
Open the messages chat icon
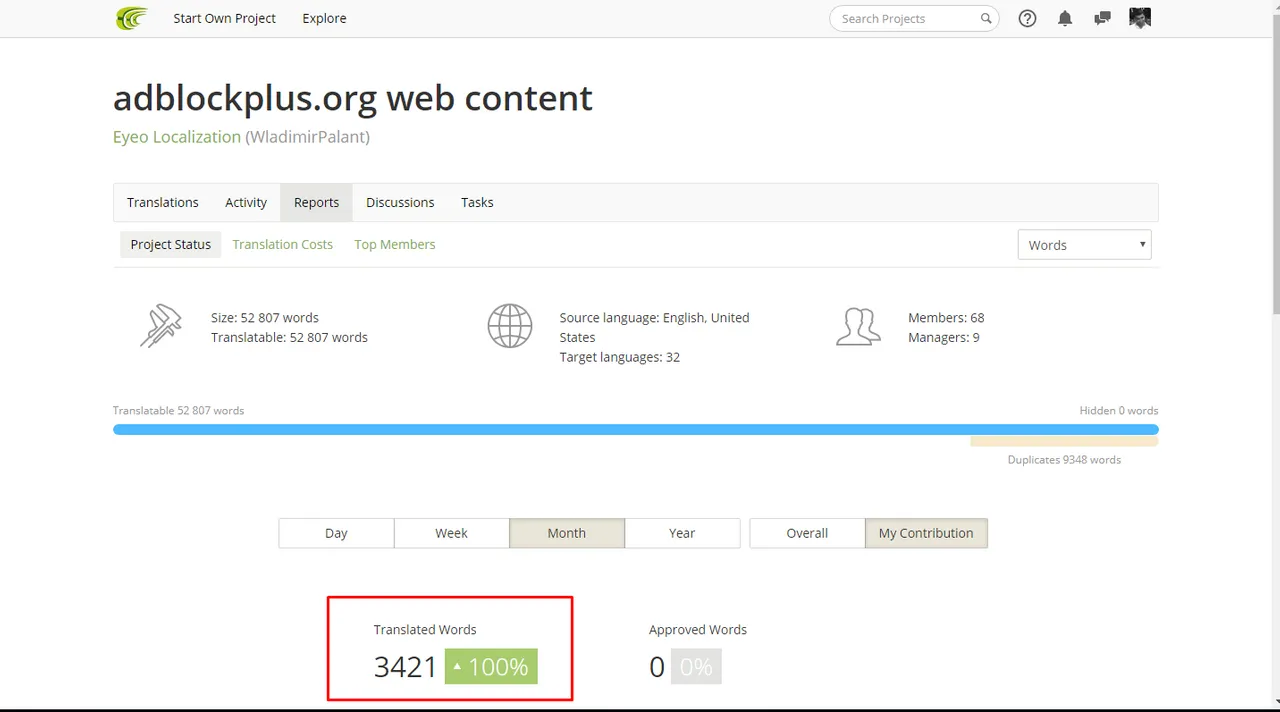1102,18
